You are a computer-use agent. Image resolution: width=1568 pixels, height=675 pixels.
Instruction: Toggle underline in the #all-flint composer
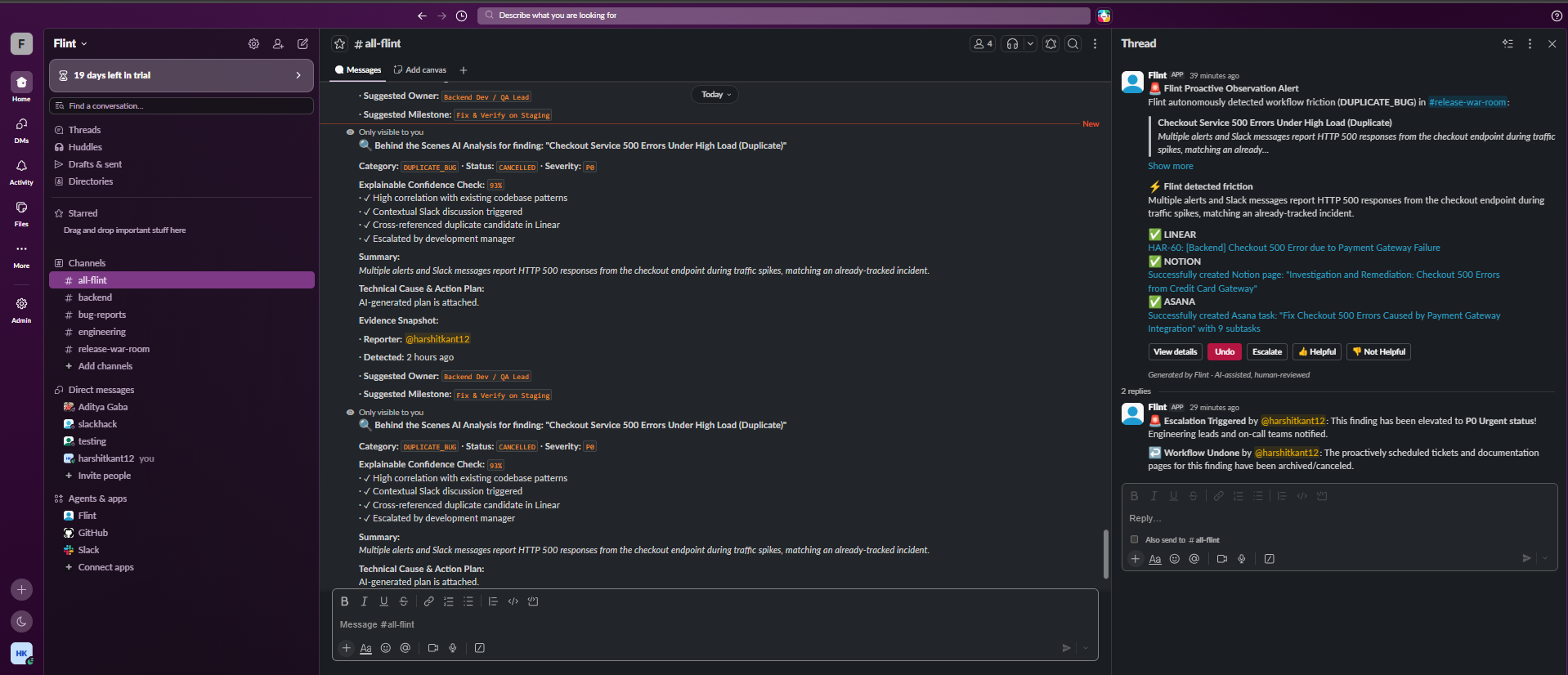coord(384,601)
